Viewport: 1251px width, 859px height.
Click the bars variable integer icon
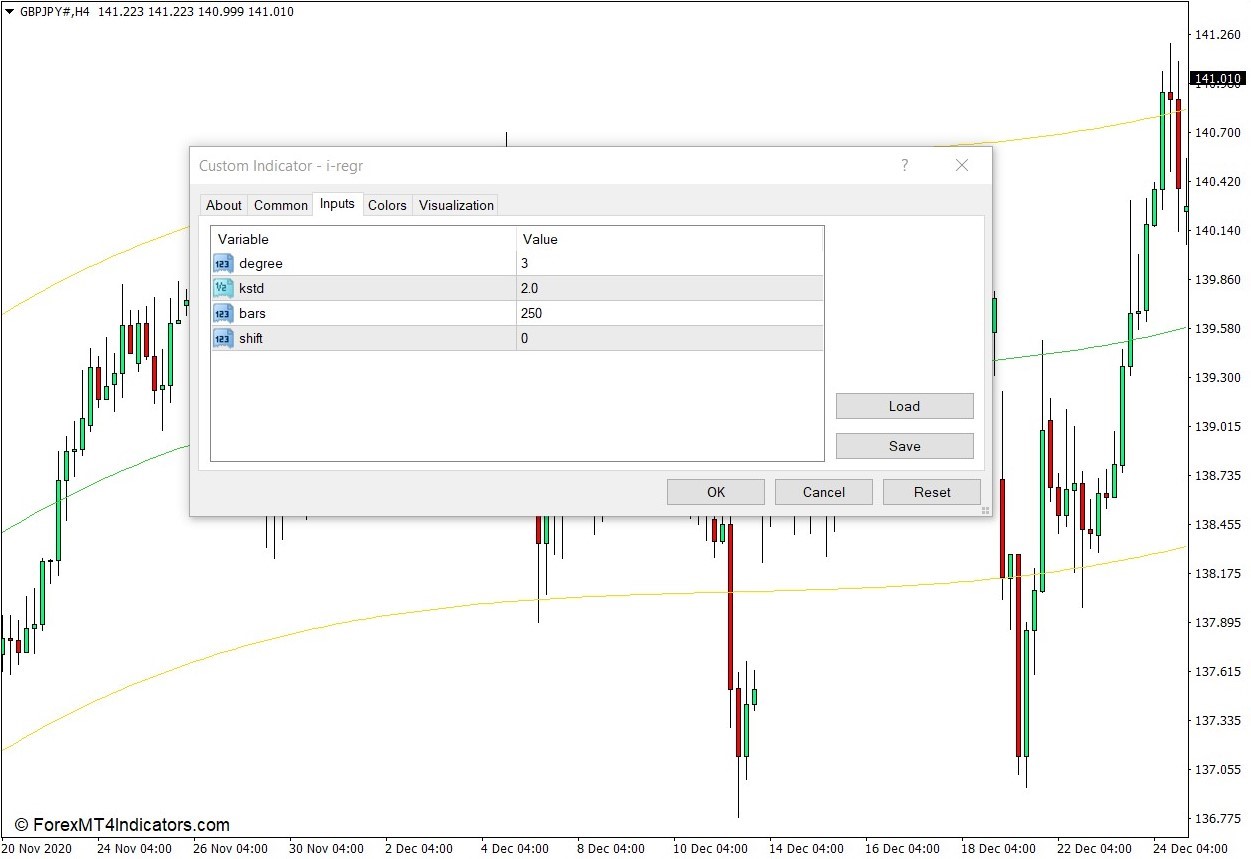click(223, 314)
